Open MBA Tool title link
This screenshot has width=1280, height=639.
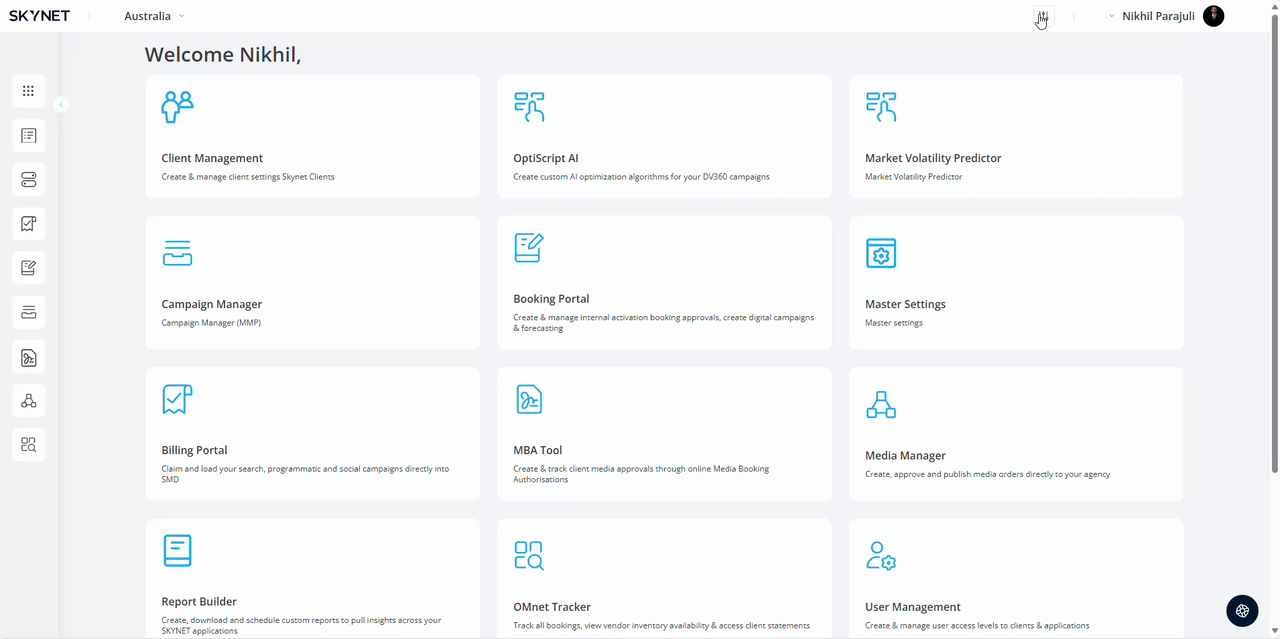[x=538, y=450]
